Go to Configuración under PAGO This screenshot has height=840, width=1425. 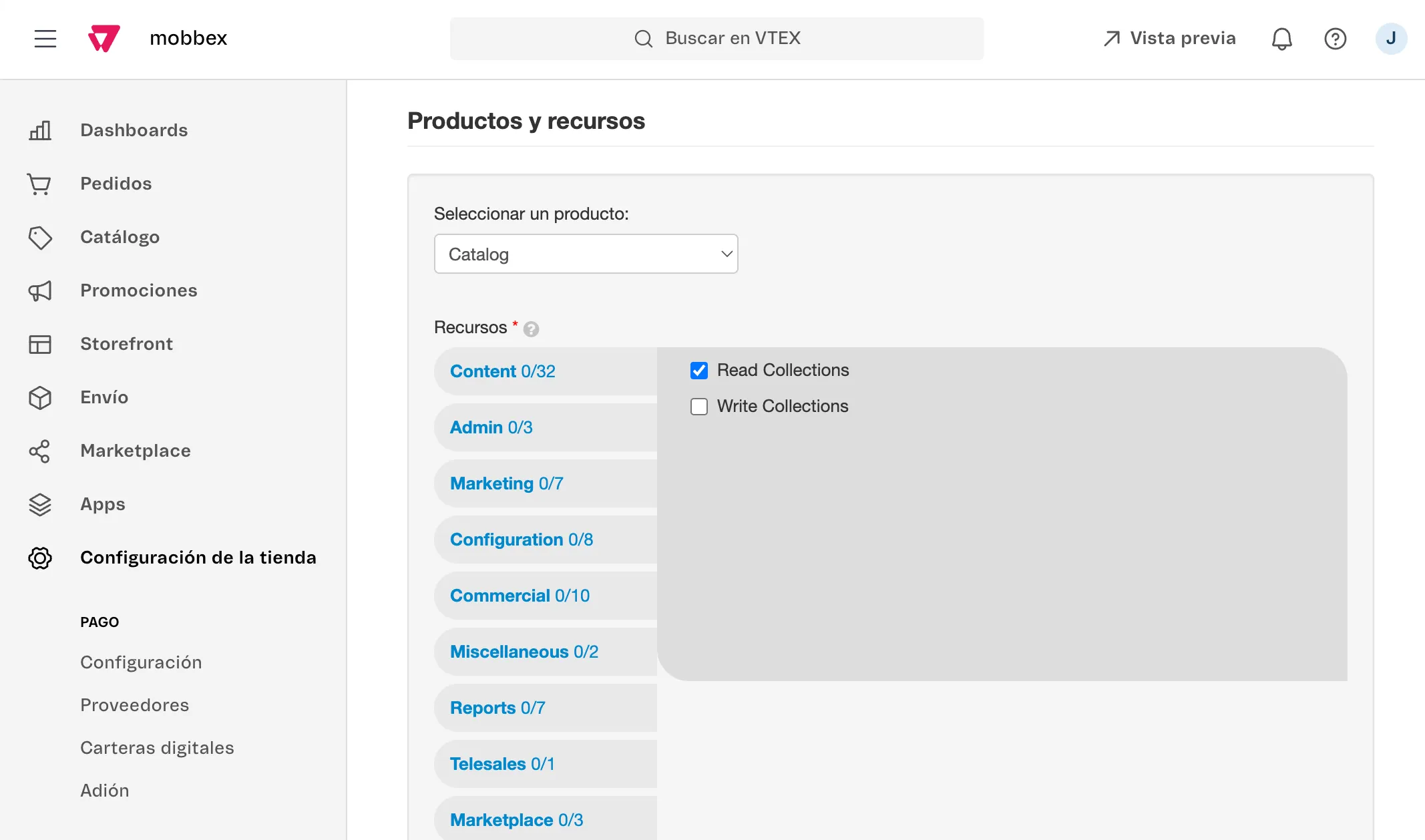(141, 662)
